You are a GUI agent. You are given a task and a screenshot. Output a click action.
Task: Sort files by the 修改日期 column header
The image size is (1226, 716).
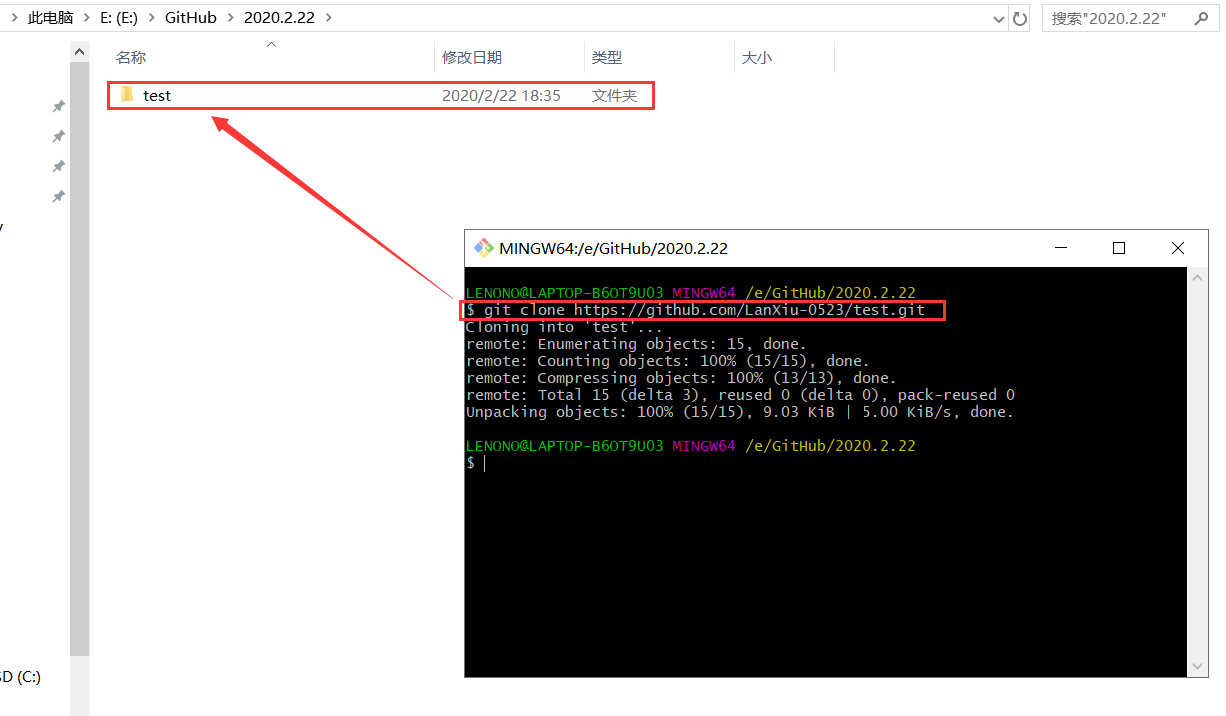pyautogui.click(x=472, y=57)
